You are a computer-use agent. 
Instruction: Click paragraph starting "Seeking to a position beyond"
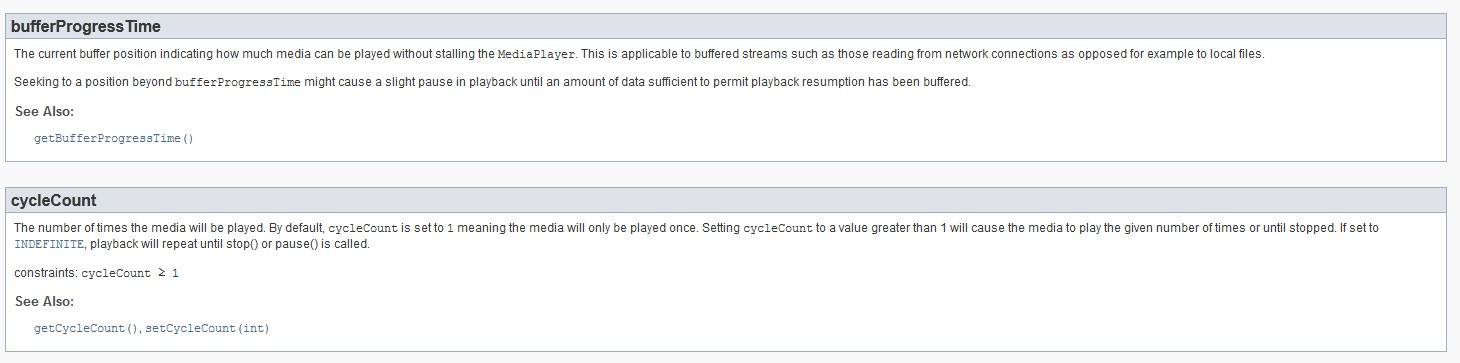point(492,82)
